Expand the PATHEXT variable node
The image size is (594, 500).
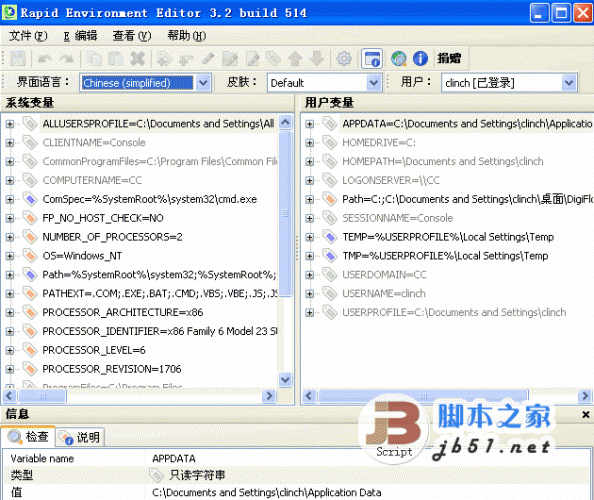10,294
